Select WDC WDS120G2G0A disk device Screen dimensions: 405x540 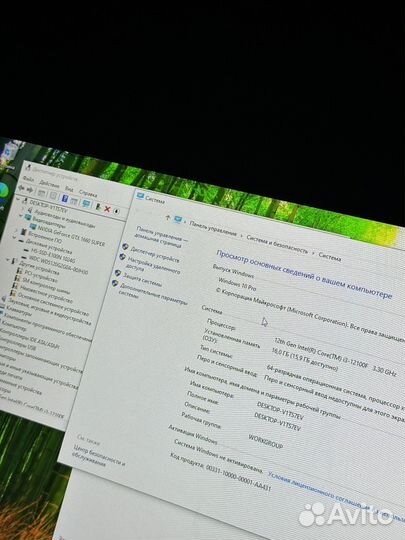pos(58,264)
